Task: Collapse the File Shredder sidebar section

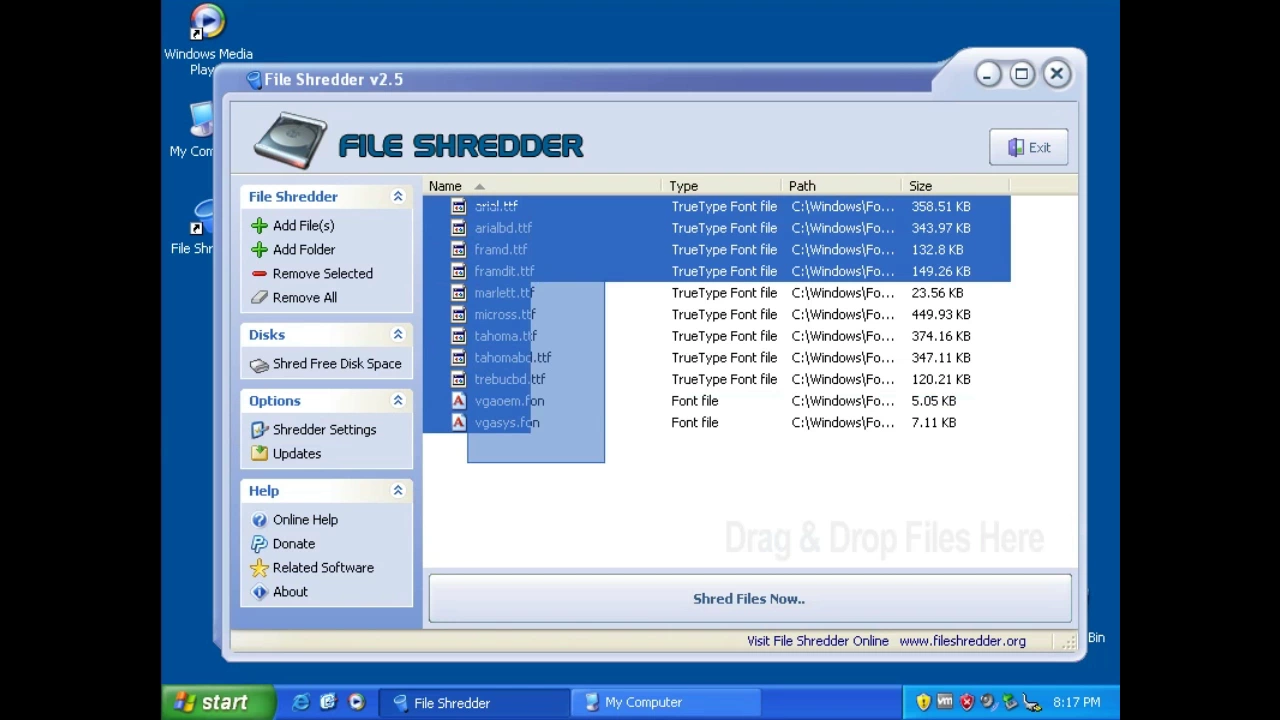Action: tap(398, 197)
